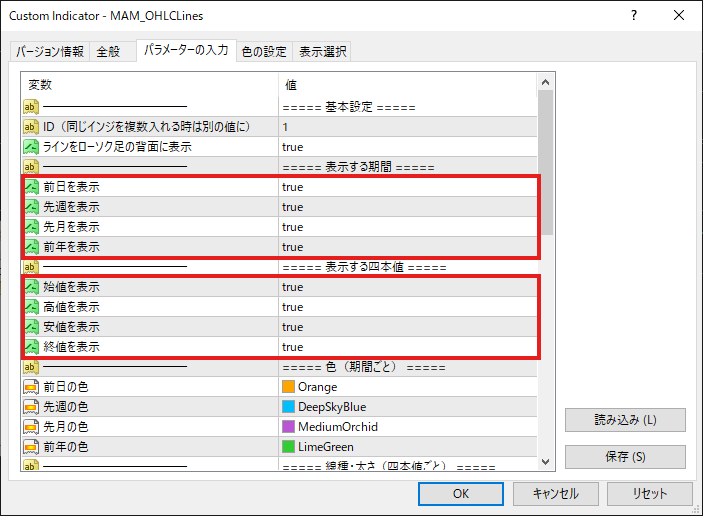This screenshot has height=516, width=703.
Task: Click the parameter list scrollbar thumb
Action: click(x=546, y=162)
